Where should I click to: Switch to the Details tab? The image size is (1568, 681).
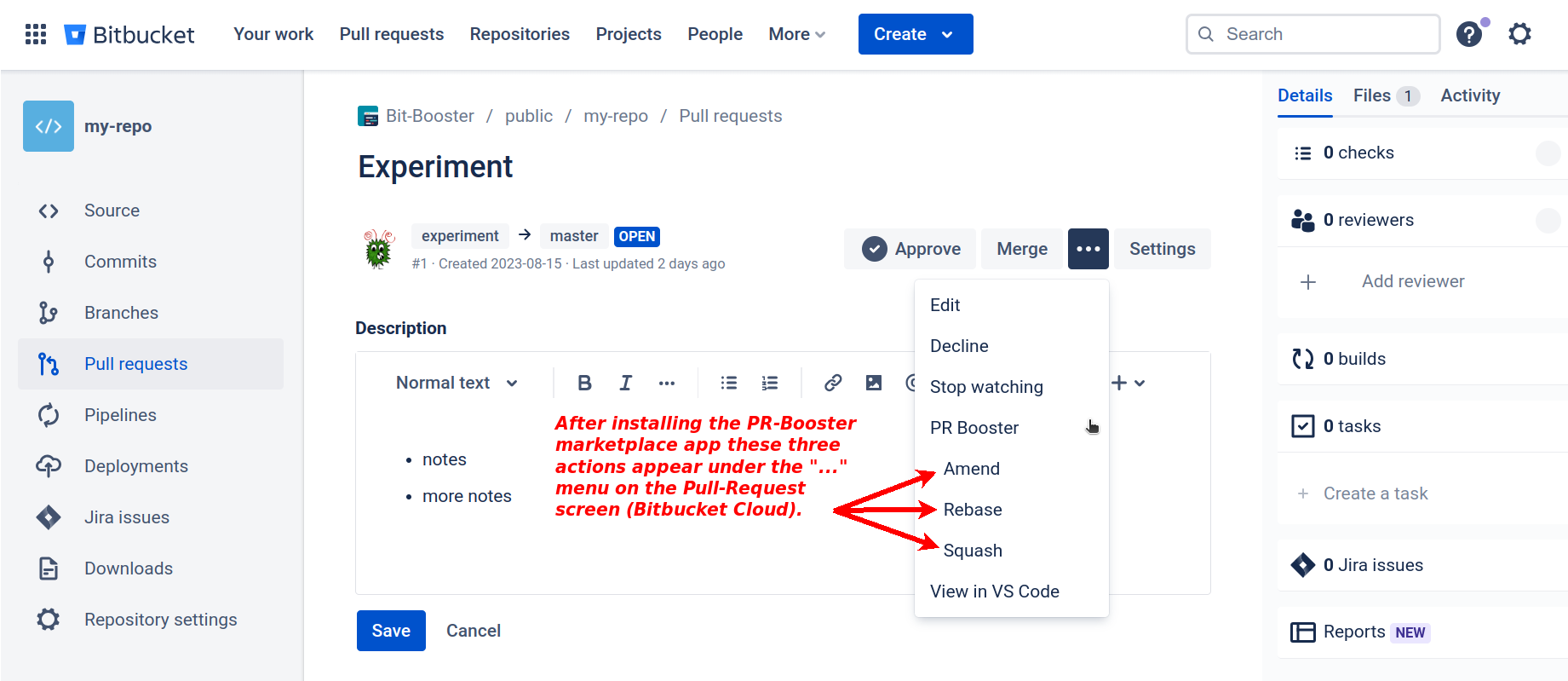click(1305, 95)
